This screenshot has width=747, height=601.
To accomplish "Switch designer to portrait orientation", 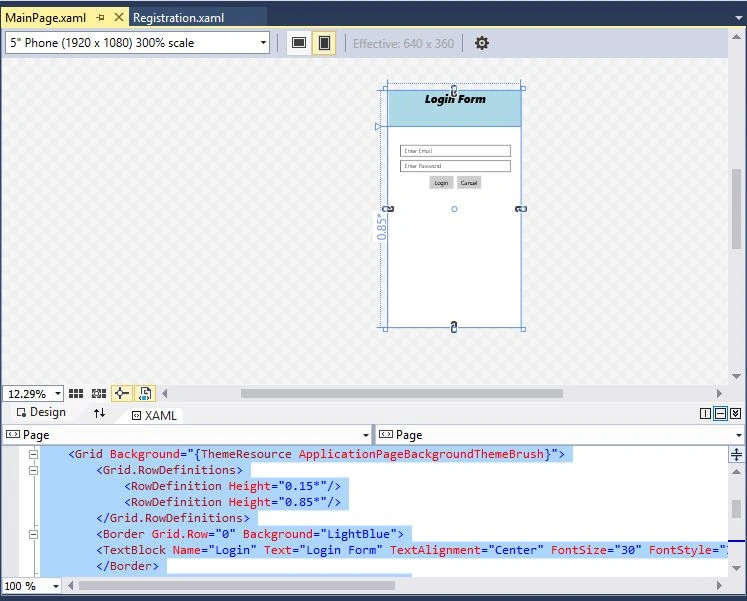I will 324,43.
